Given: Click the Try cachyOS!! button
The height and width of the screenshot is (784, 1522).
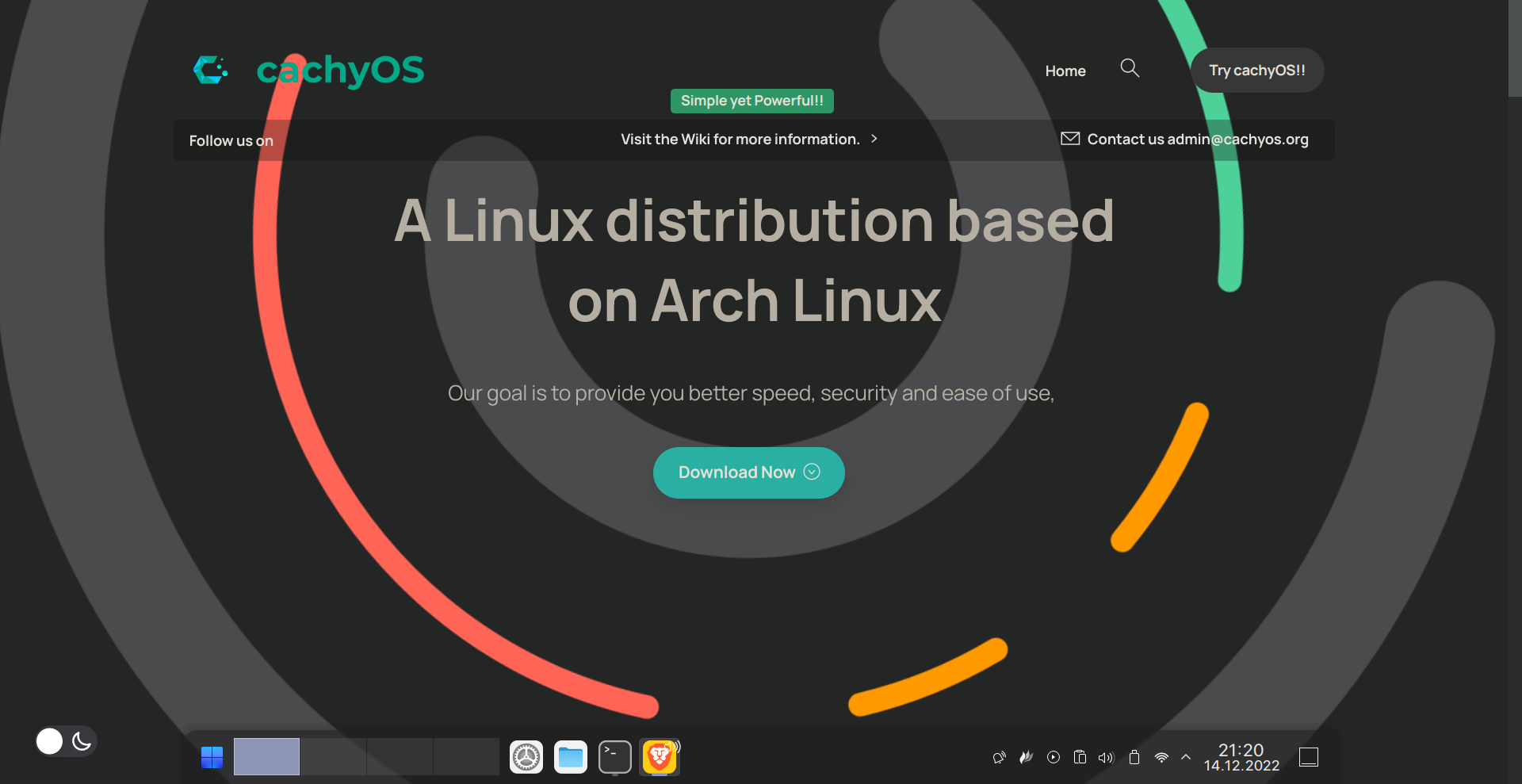Looking at the screenshot, I should (1257, 70).
